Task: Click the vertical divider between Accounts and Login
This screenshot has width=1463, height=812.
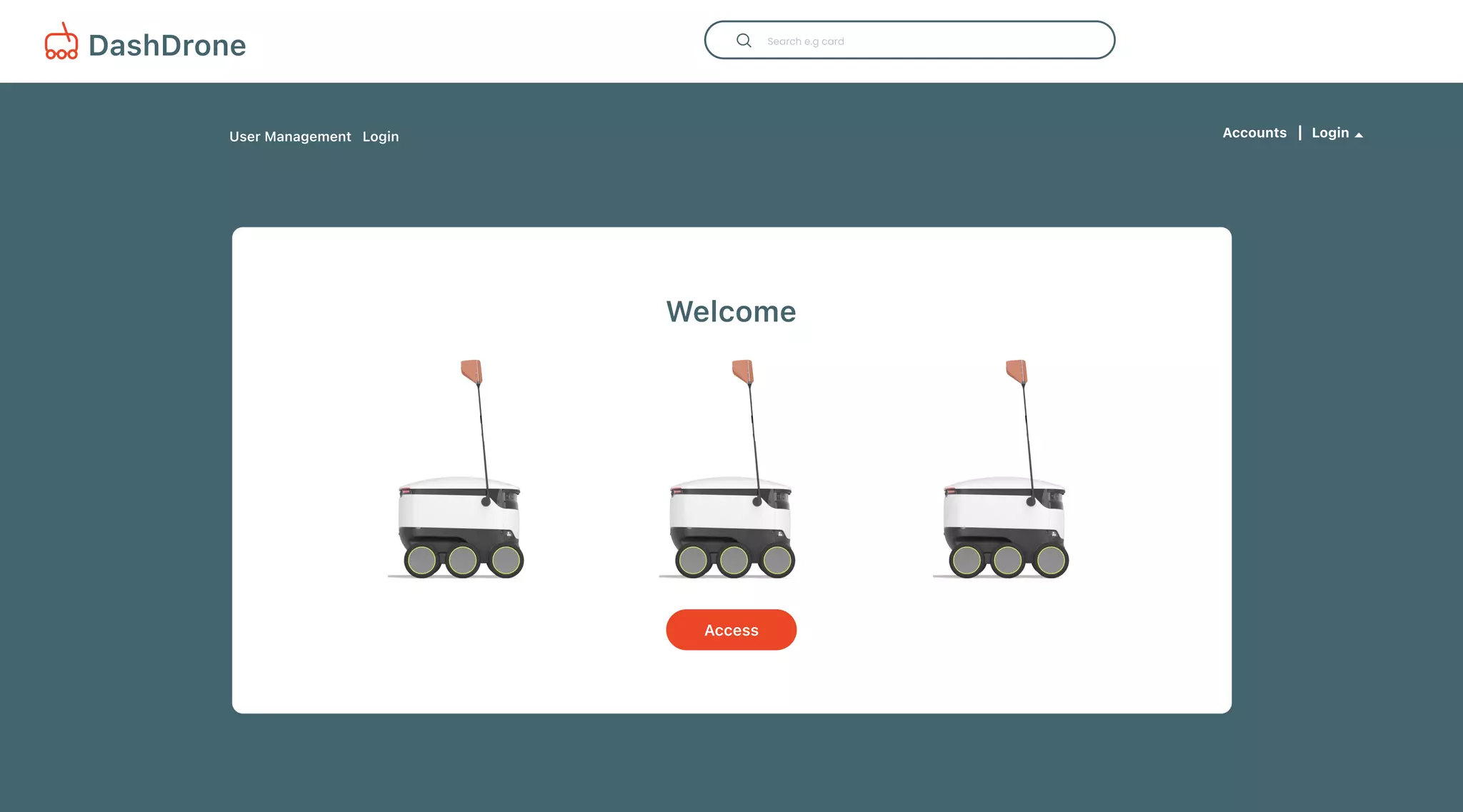Action: pyautogui.click(x=1299, y=133)
